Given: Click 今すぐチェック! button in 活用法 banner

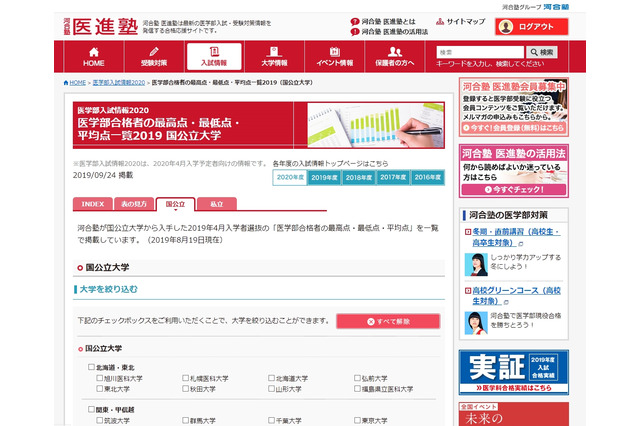Looking at the screenshot, I should pyautogui.click(x=513, y=190).
